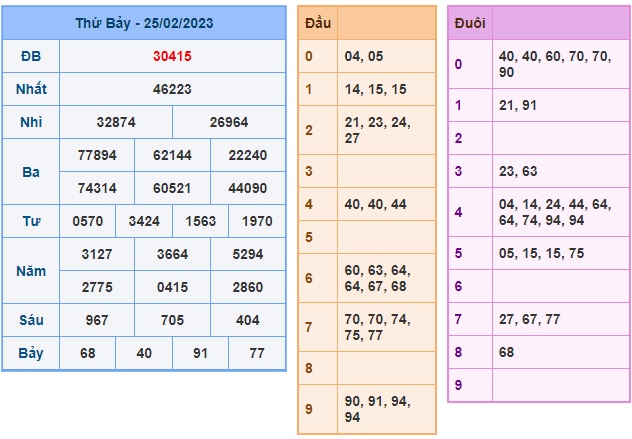Click the number 5294
632x439 pixels.
(247, 254)
